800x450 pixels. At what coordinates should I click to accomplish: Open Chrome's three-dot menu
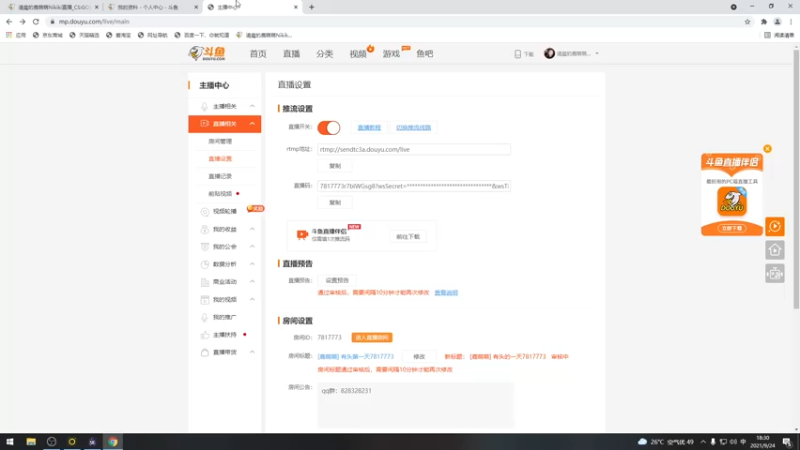point(791,21)
